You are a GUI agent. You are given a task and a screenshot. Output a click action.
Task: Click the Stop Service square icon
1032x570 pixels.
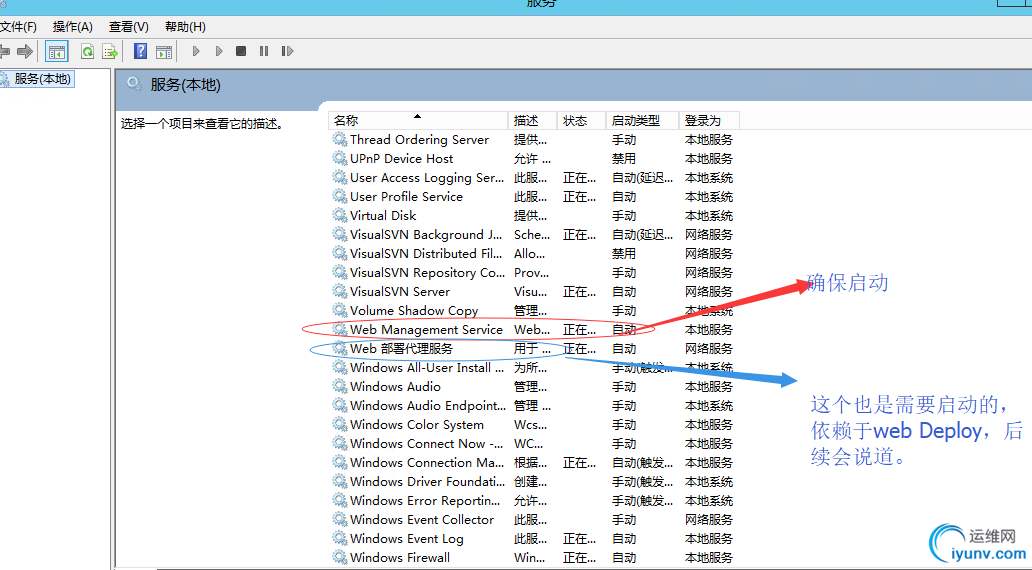(x=241, y=51)
